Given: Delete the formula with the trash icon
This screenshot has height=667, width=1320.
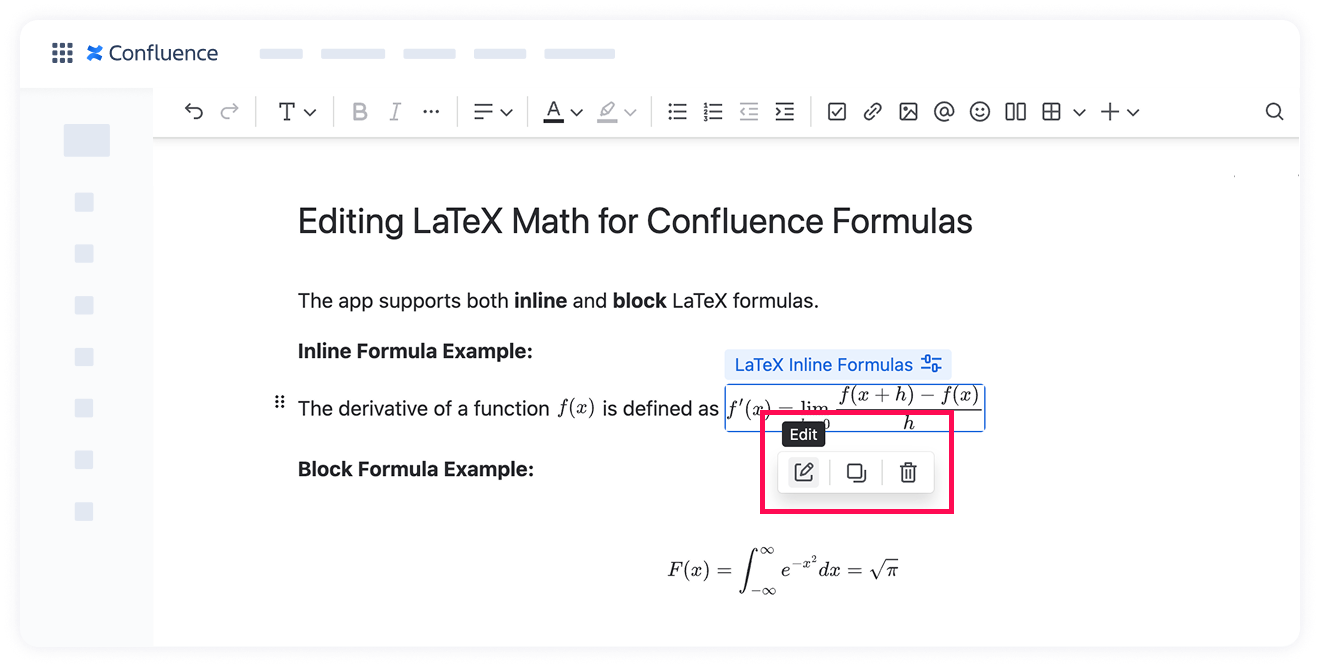Looking at the screenshot, I should [908, 472].
